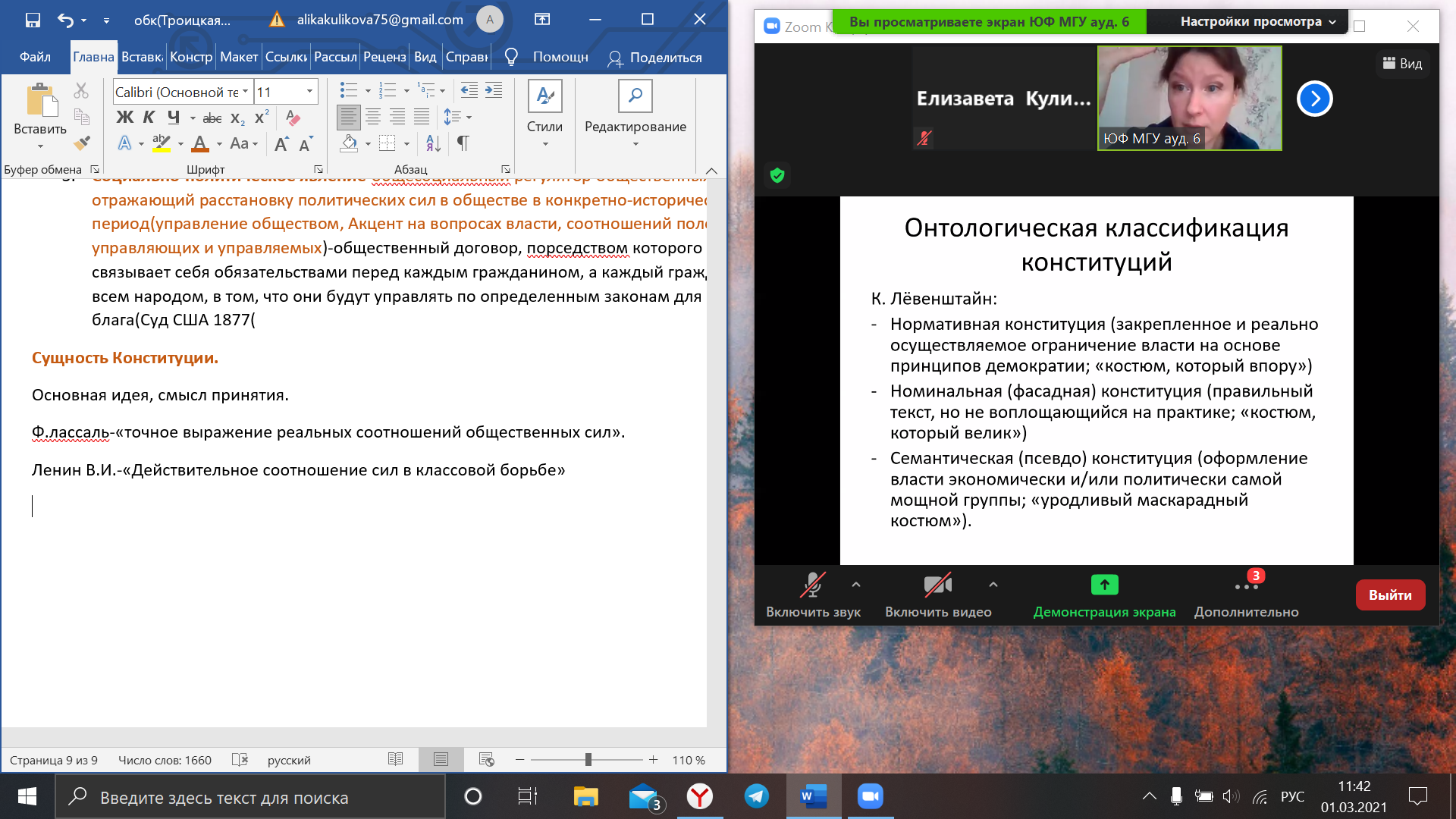Open the Mail app from the taskbar
The image size is (1456, 819).
click(x=645, y=796)
